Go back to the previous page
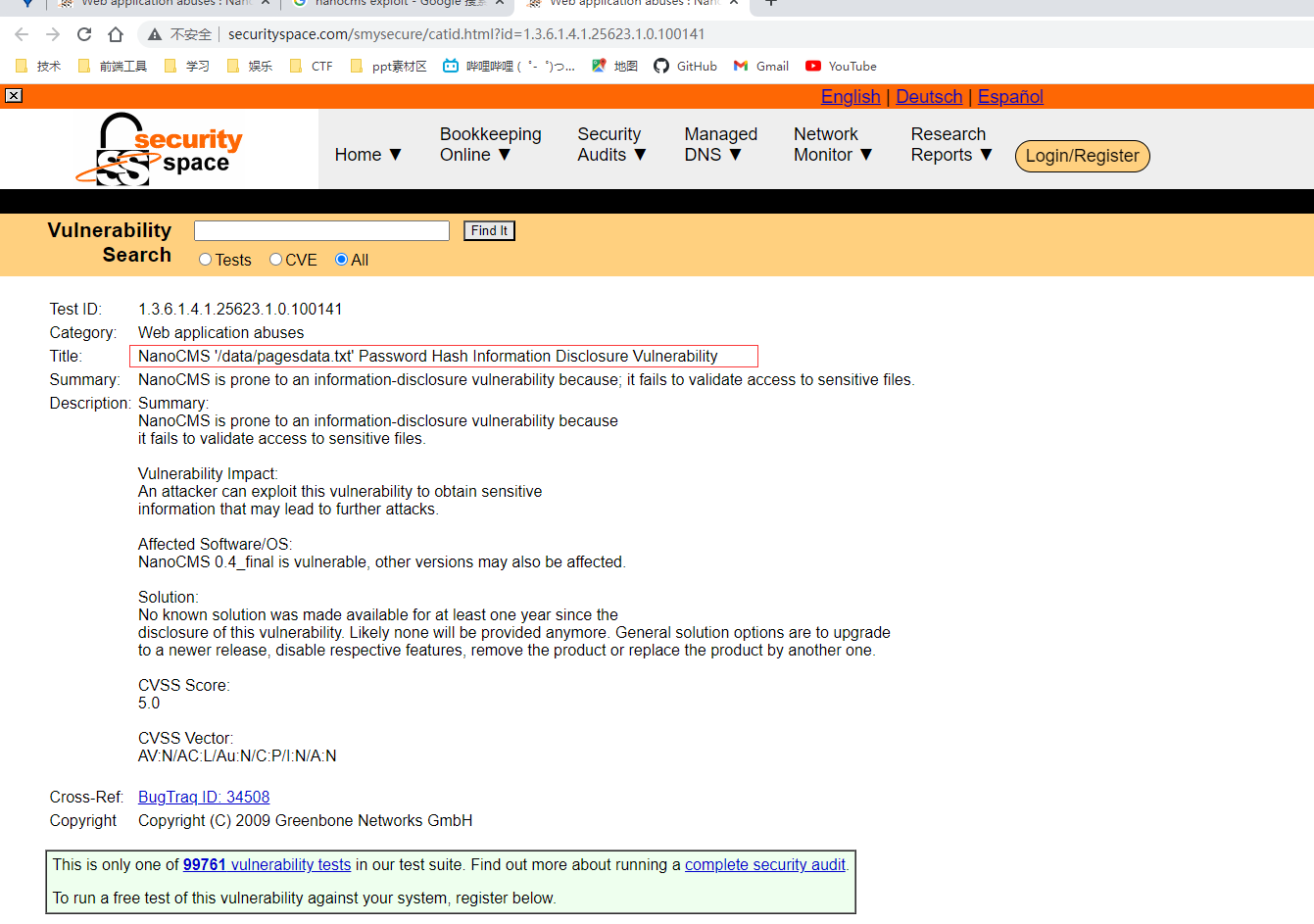This screenshot has height=924, width=1314. point(22,34)
